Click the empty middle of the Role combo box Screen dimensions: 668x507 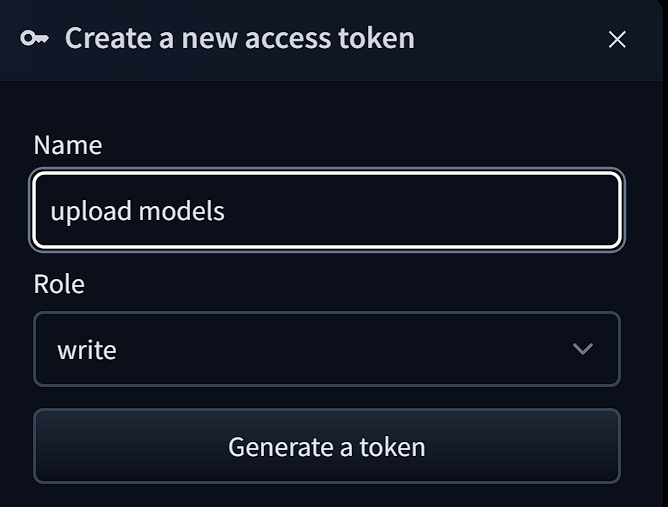[330, 349]
